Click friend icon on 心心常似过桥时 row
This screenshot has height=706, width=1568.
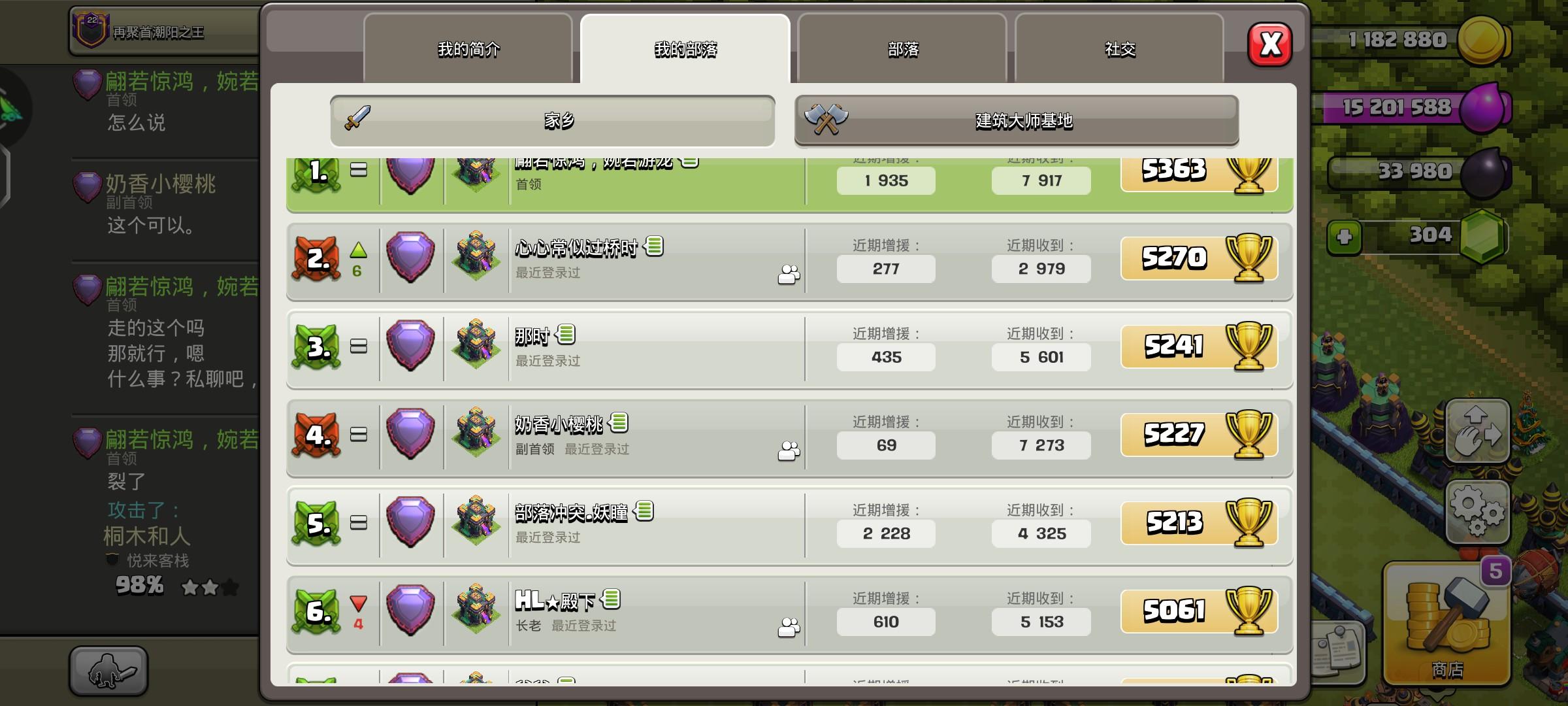point(789,275)
